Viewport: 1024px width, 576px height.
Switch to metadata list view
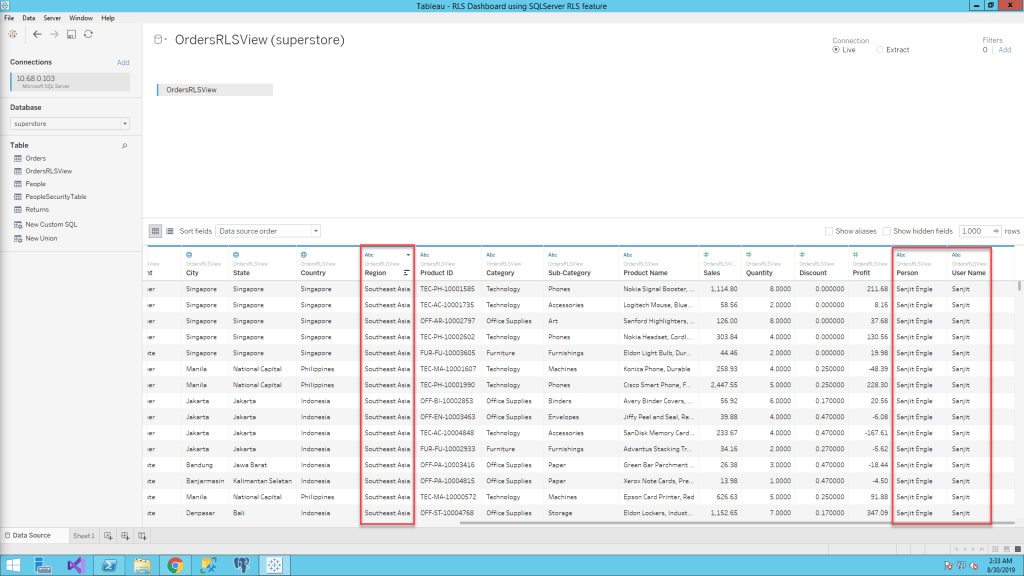(x=170, y=231)
